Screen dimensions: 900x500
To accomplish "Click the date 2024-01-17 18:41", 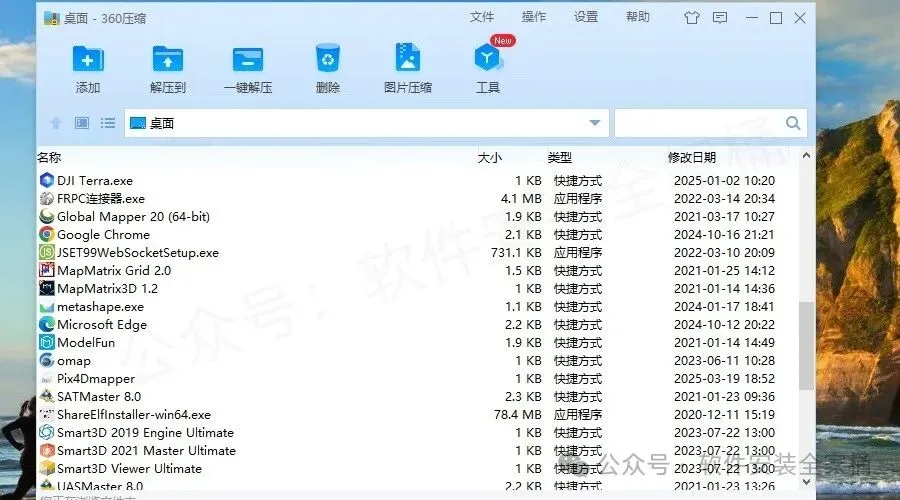I will click(724, 307).
